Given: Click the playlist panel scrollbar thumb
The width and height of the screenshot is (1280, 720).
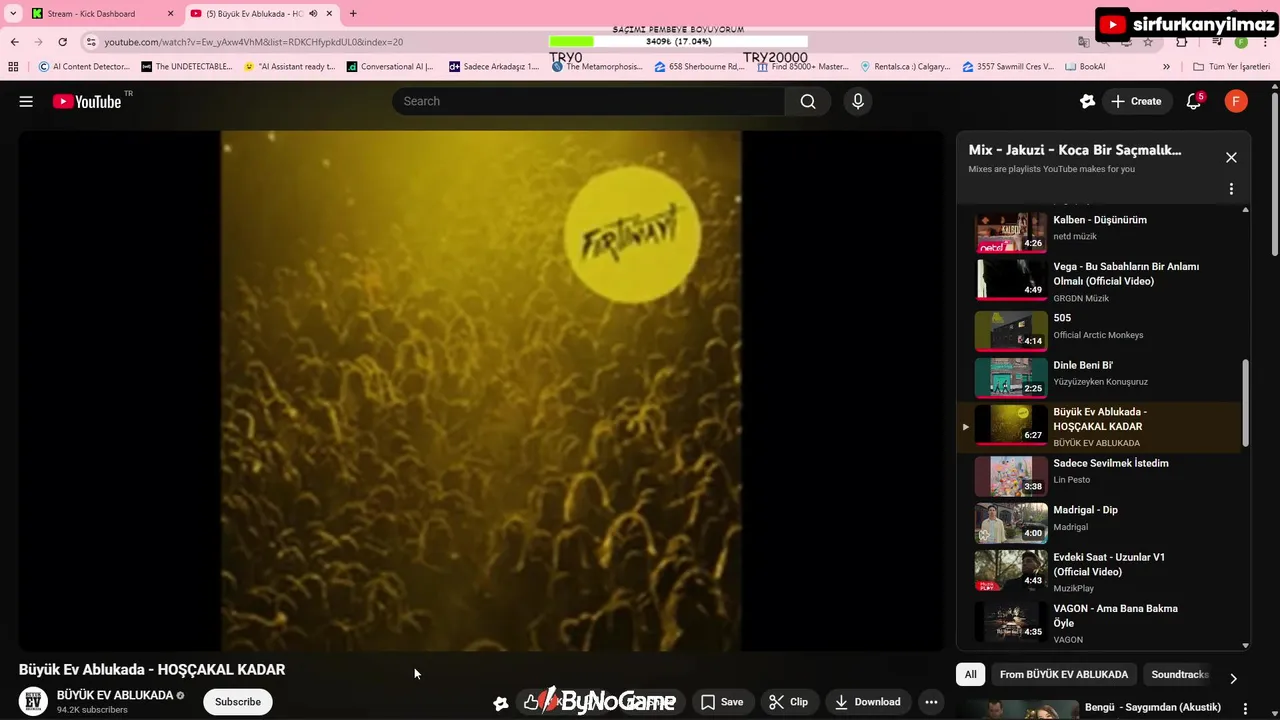Looking at the screenshot, I should pyautogui.click(x=1245, y=403).
